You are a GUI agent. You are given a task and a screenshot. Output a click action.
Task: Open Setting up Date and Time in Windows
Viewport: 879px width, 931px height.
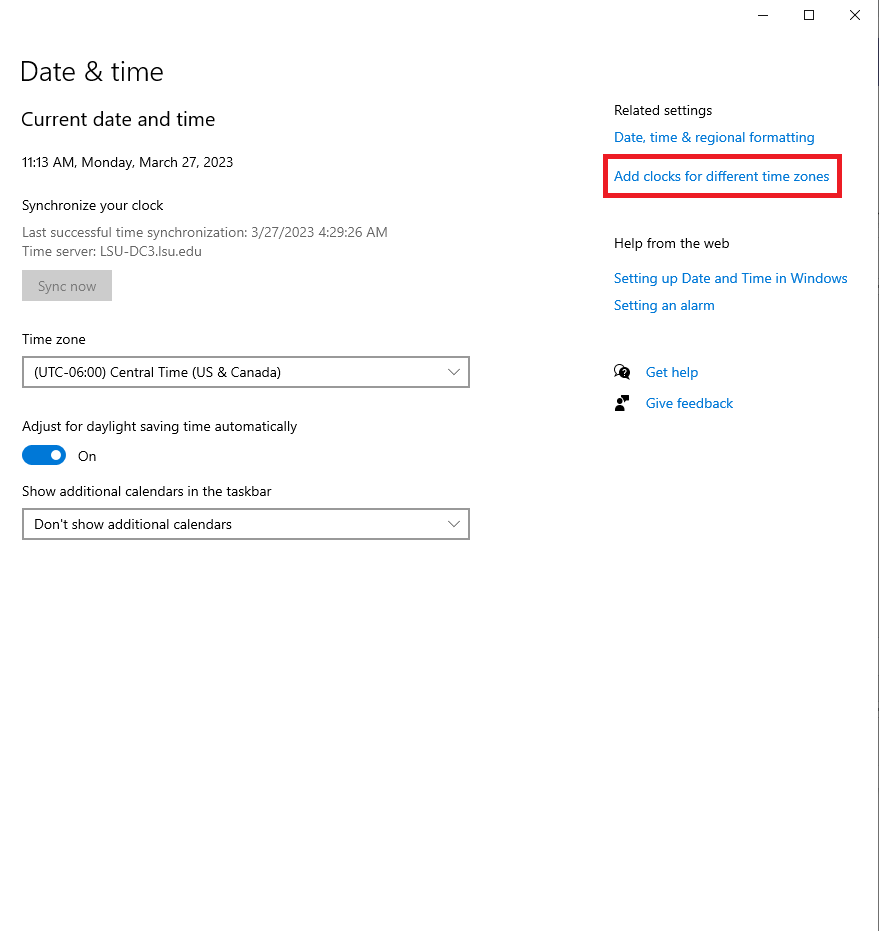click(x=731, y=278)
